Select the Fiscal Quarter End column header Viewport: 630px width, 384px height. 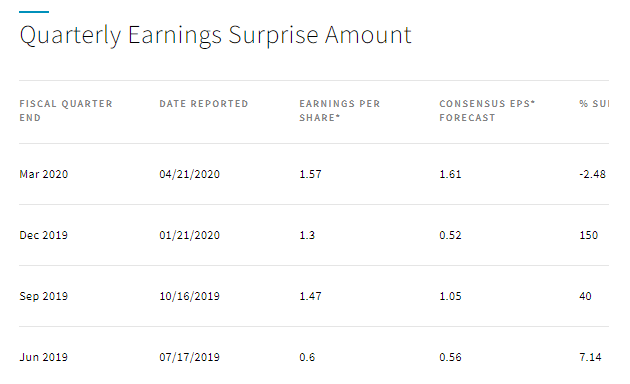[66, 110]
